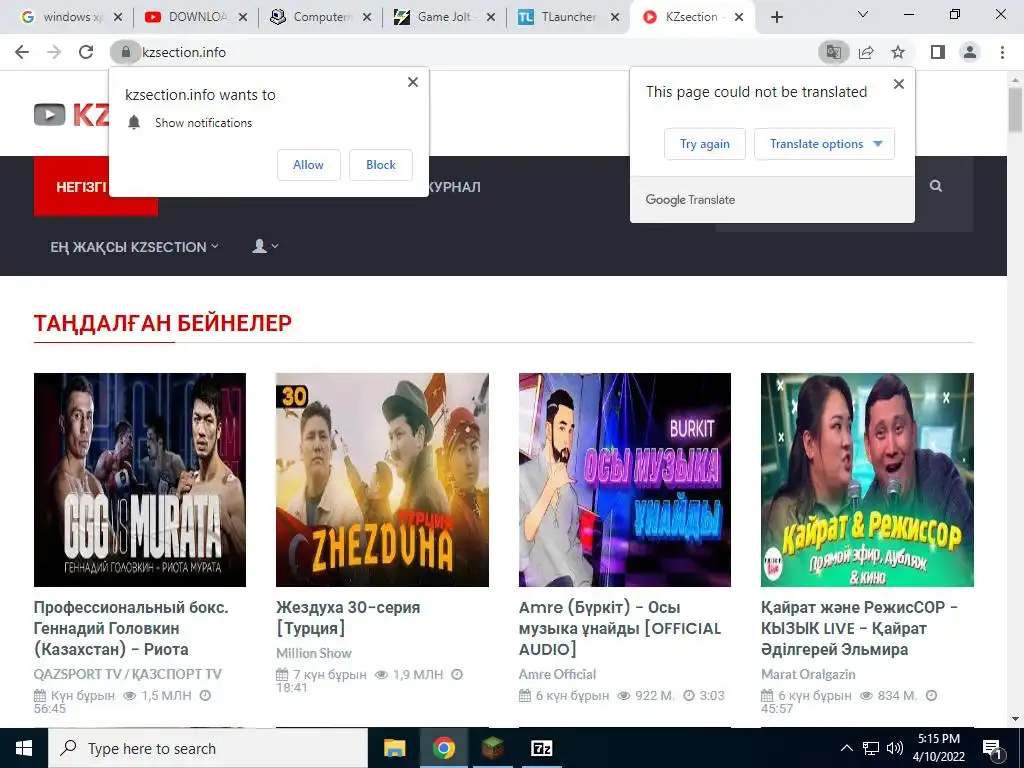Open the Windows Start menu
The image size is (1024, 768).
coord(24,748)
